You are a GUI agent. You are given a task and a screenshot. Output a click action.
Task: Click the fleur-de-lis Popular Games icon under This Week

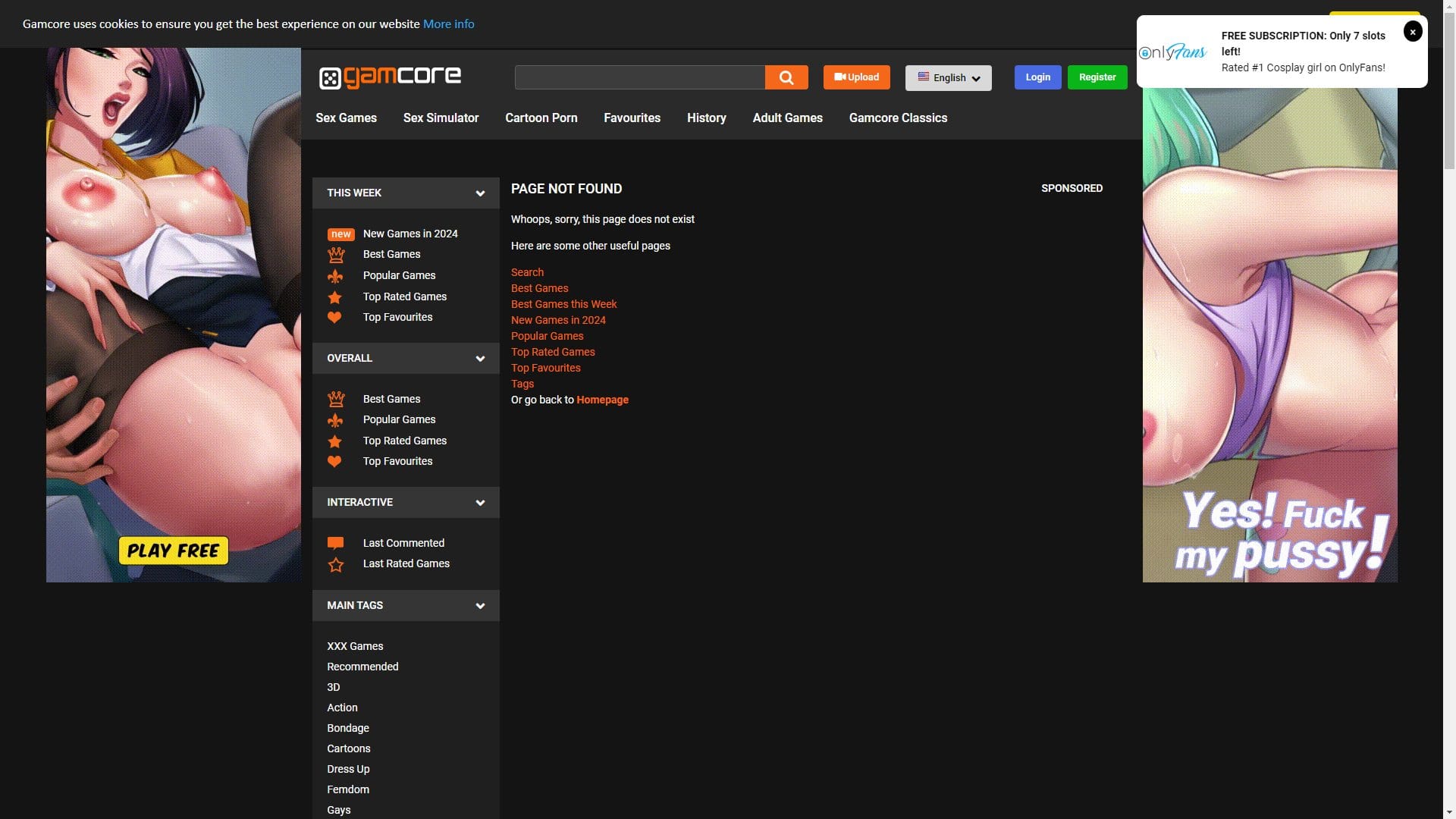(x=335, y=276)
